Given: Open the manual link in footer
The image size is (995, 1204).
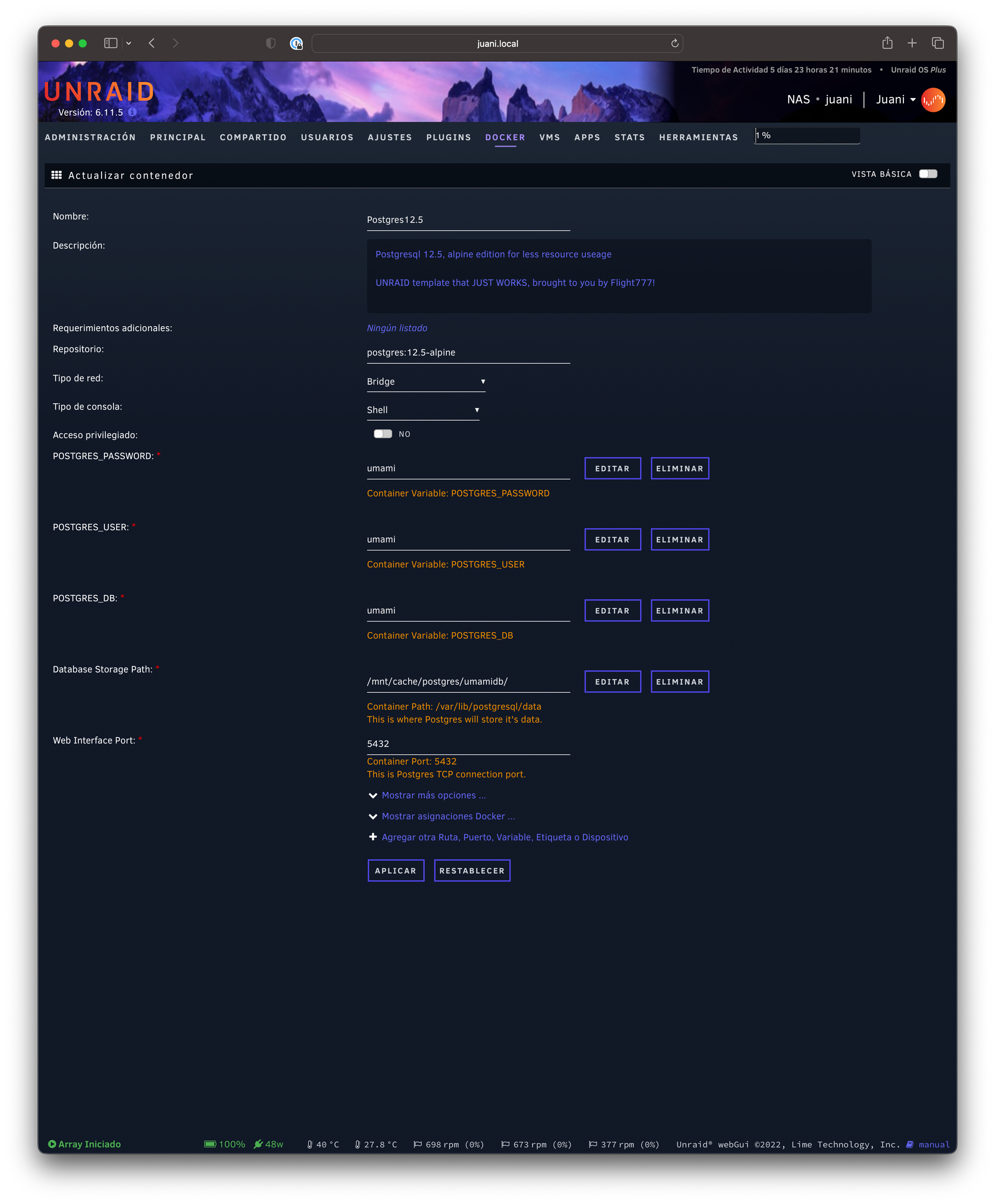Looking at the screenshot, I should tap(934, 1144).
